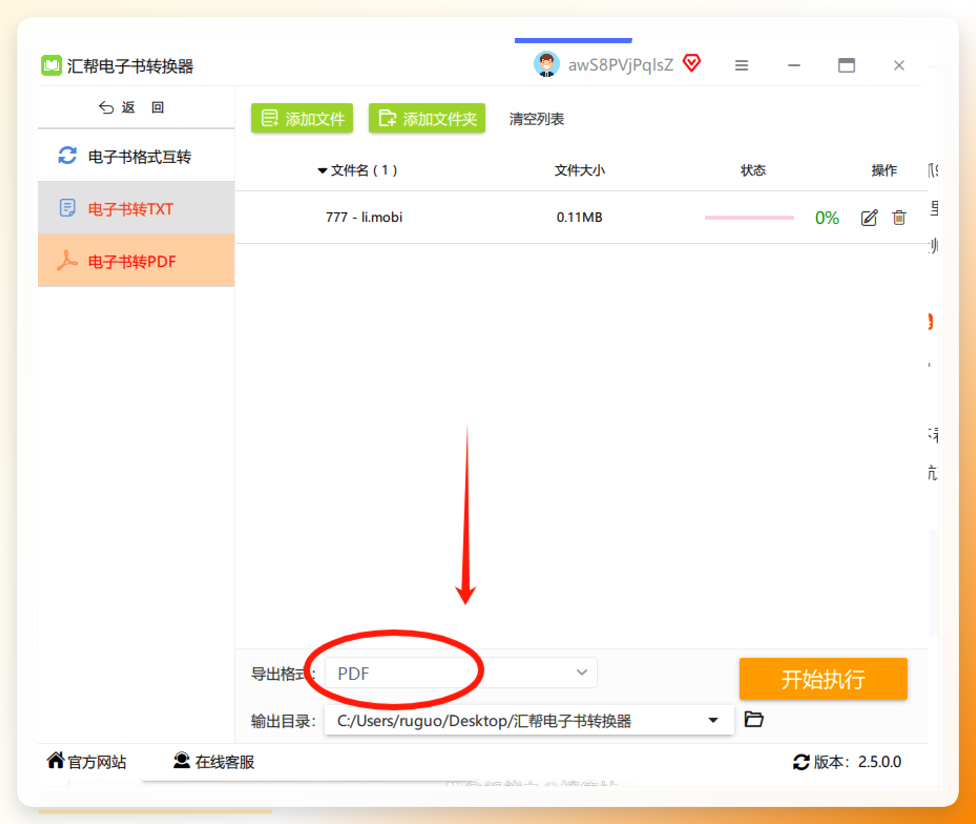Open the 在线客服 link

tap(214, 761)
